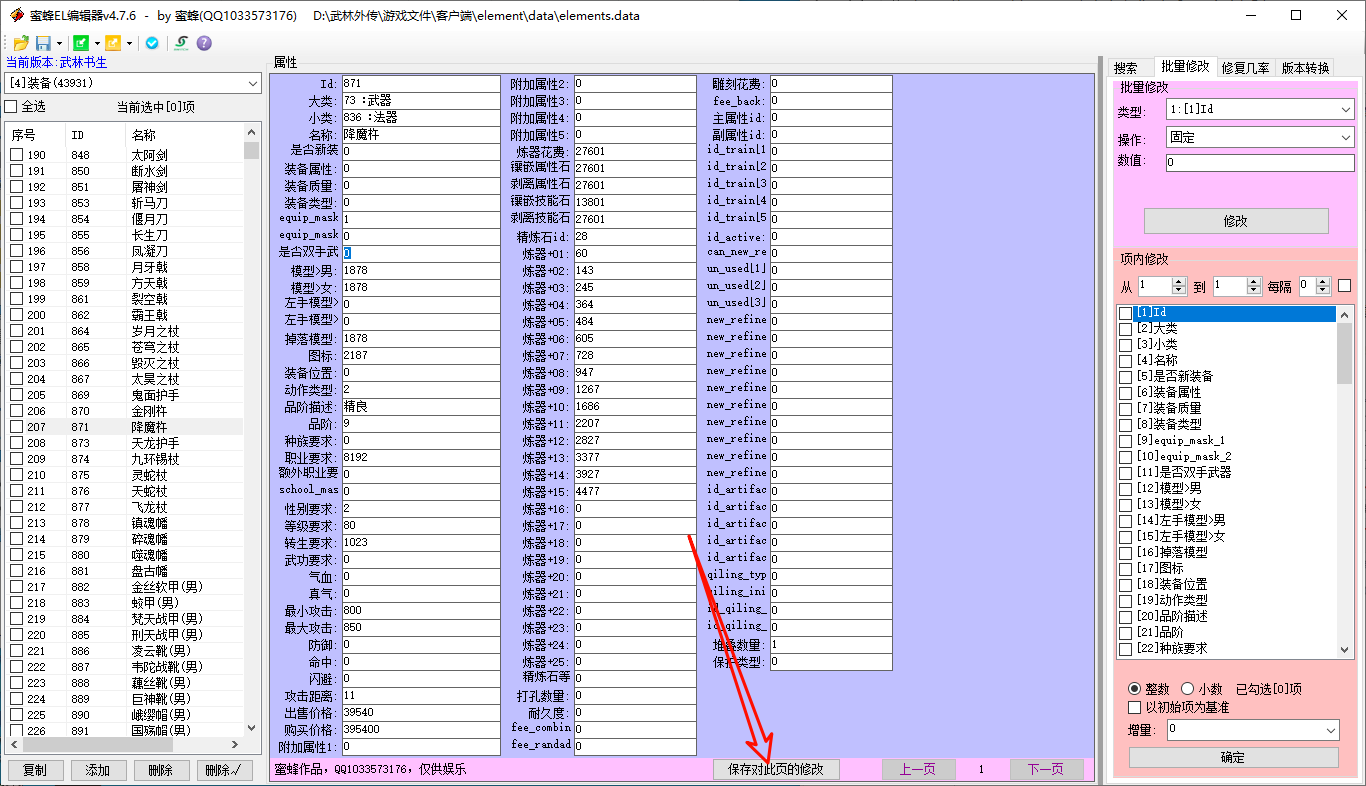Viewport: 1366px width, 786px height.
Task: Click the green S switch icon
Action: (x=181, y=43)
